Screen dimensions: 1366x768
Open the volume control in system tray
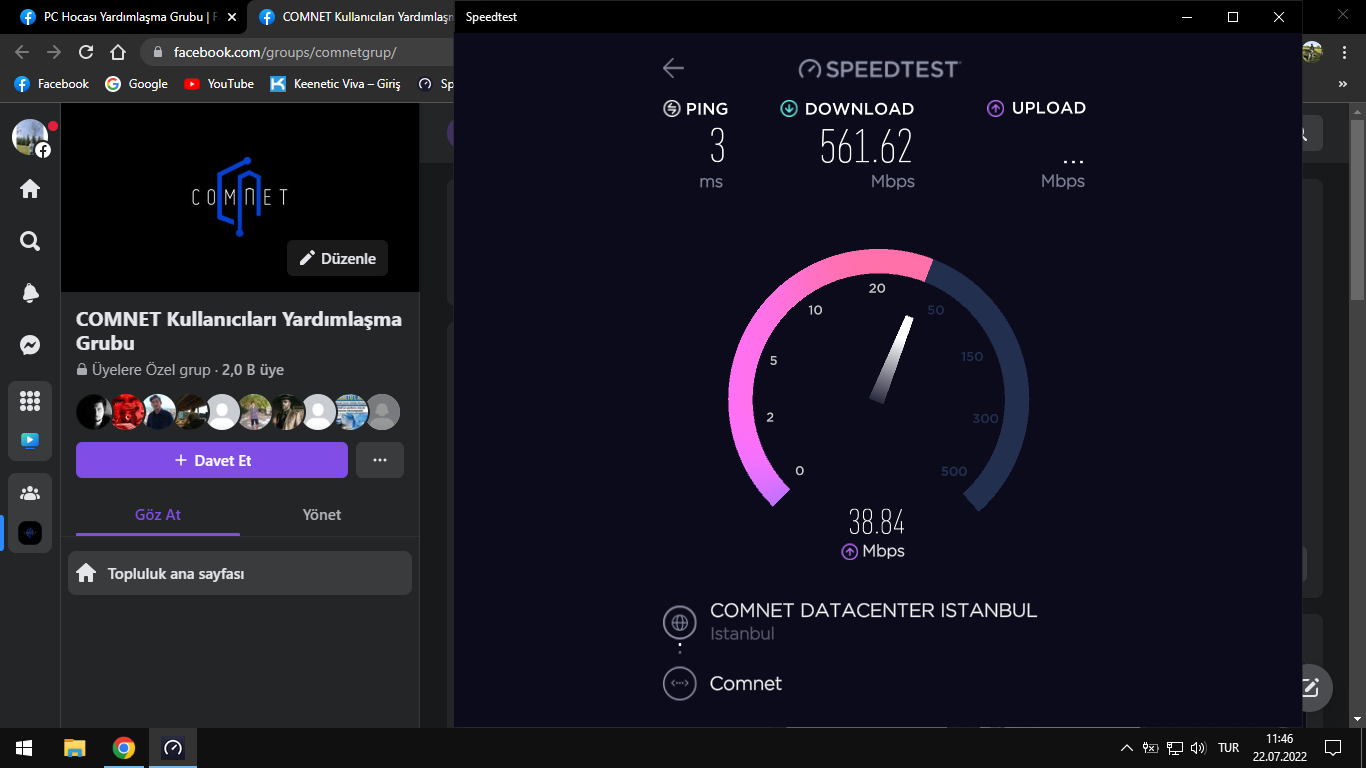(x=1199, y=748)
